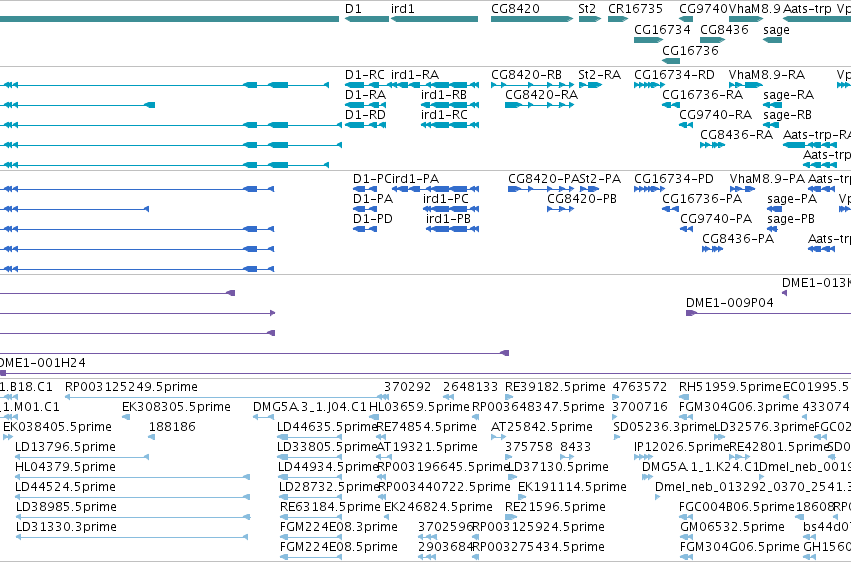The image size is (851, 562).
Task: Click the DME1-009P04 BAC clone label
Action: click(729, 303)
